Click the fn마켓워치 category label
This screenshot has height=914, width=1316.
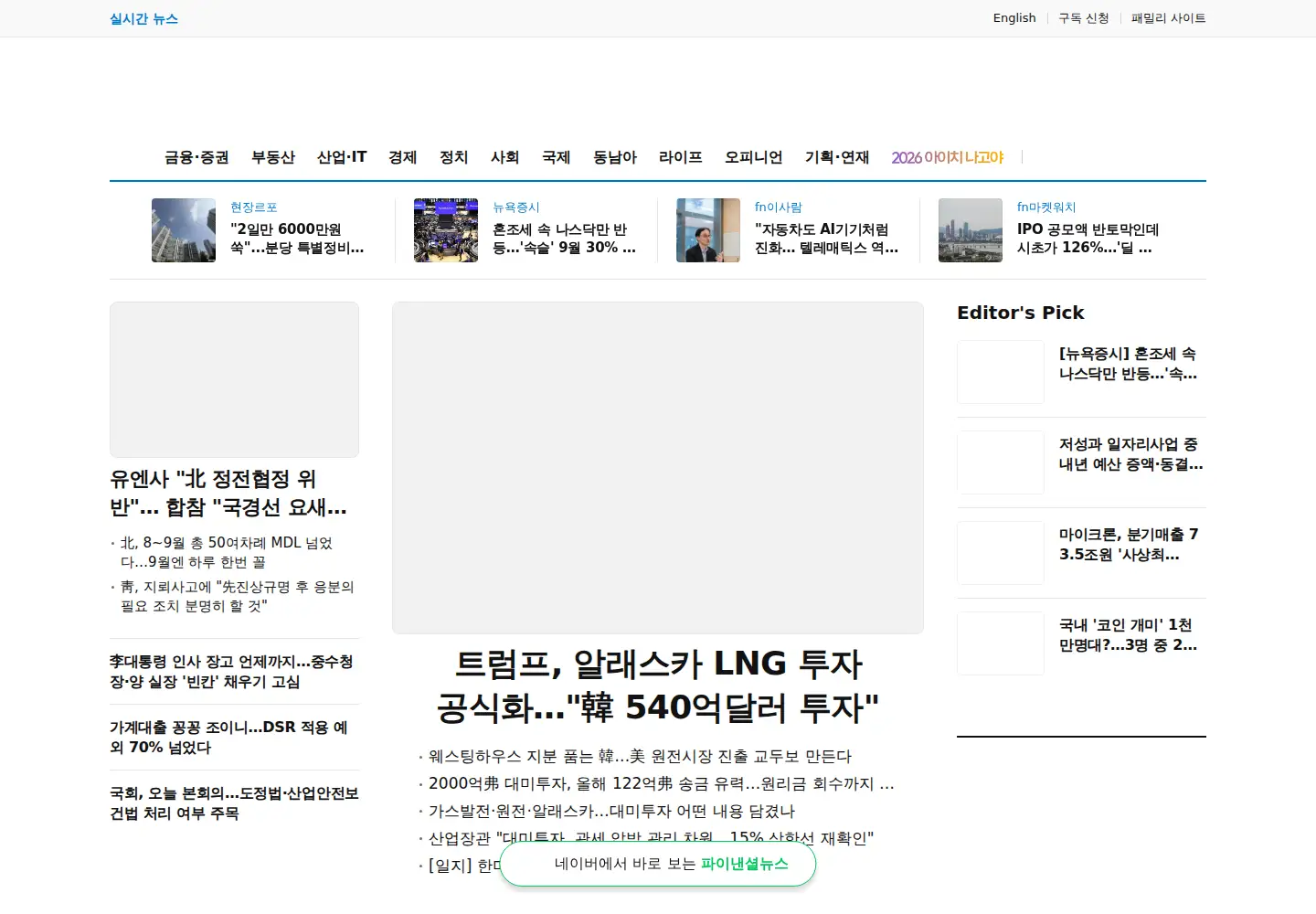tap(1046, 207)
